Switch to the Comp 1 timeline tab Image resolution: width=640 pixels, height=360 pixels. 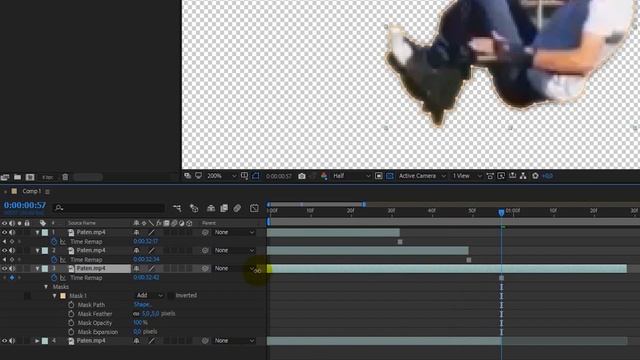31,191
